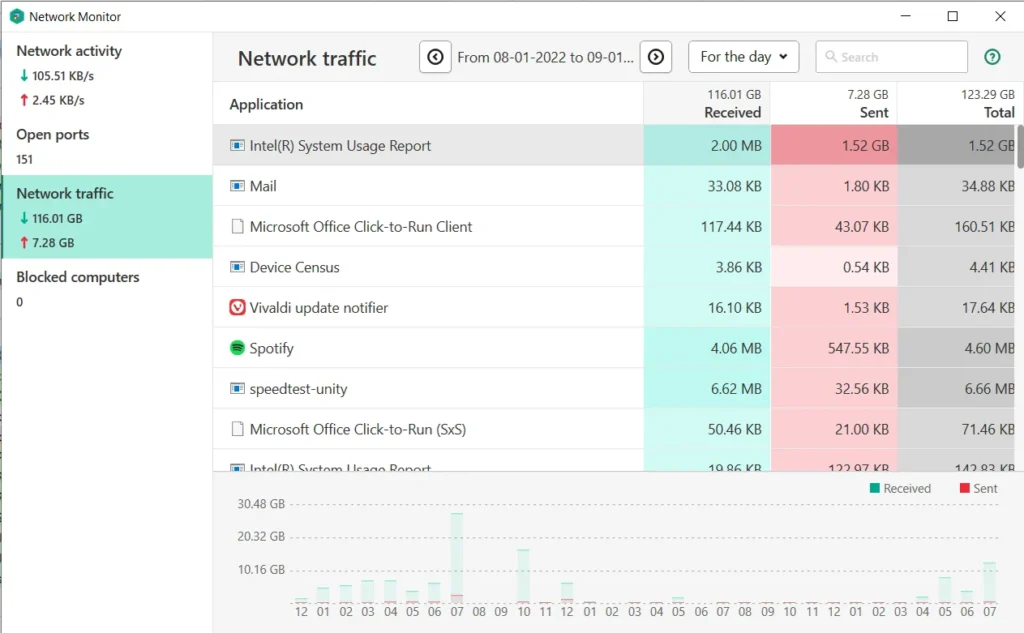Open the green help question mark icon
Image resolution: width=1024 pixels, height=633 pixels.
[x=992, y=57]
